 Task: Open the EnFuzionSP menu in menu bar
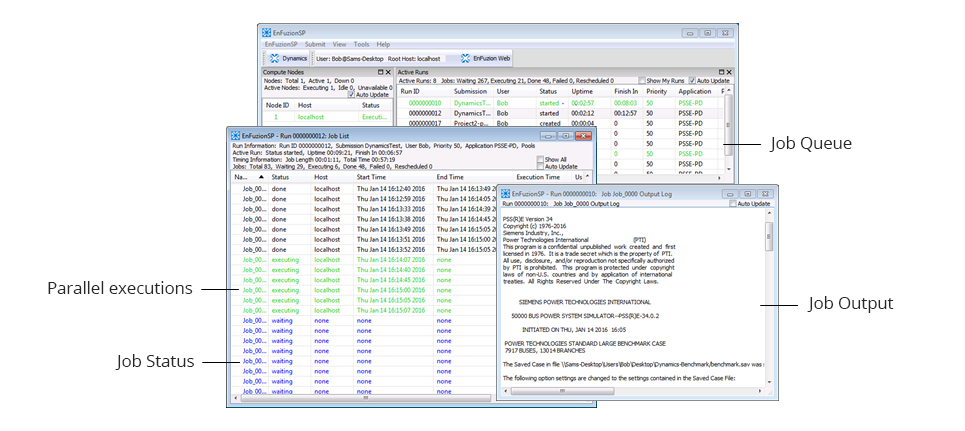pyautogui.click(x=281, y=44)
